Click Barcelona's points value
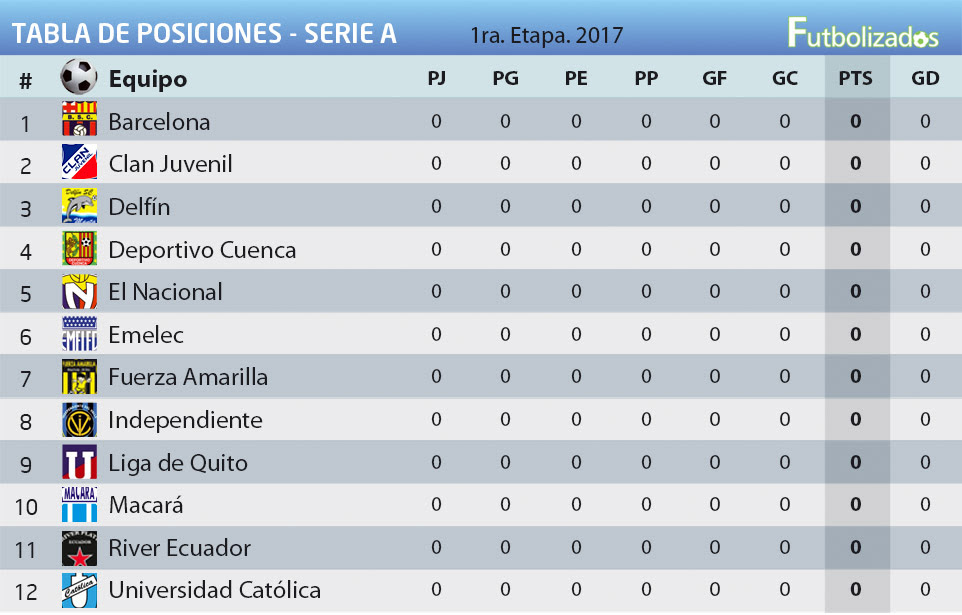 click(855, 121)
